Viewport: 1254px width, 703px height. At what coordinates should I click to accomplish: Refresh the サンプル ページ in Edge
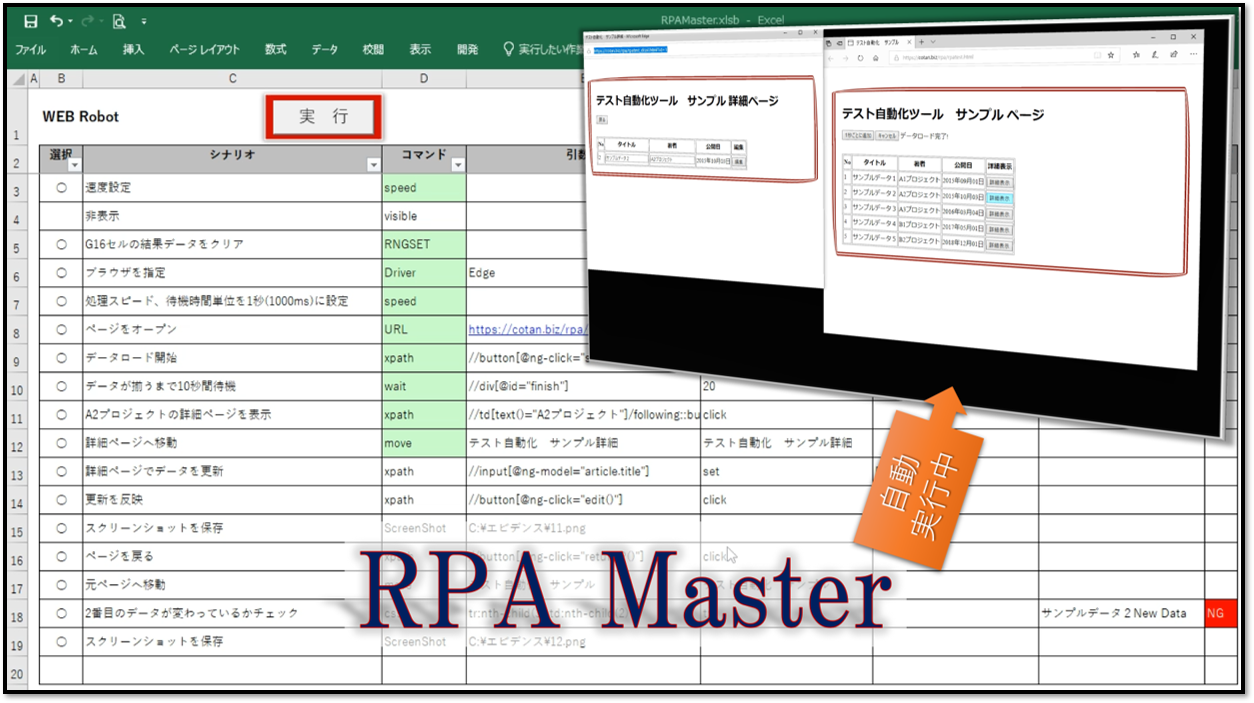[860, 57]
